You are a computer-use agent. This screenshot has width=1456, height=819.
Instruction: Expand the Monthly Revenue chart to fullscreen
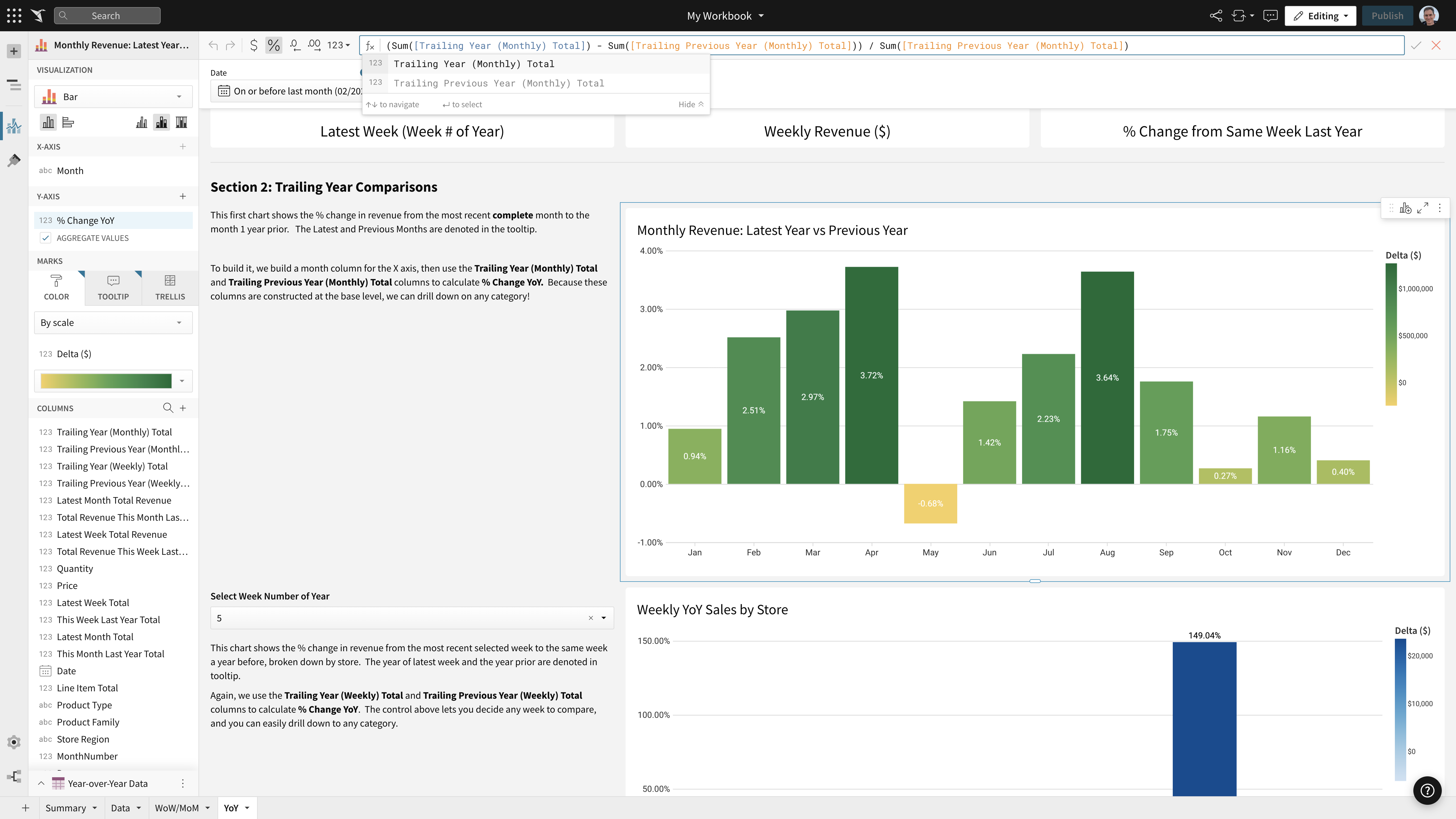click(x=1423, y=207)
